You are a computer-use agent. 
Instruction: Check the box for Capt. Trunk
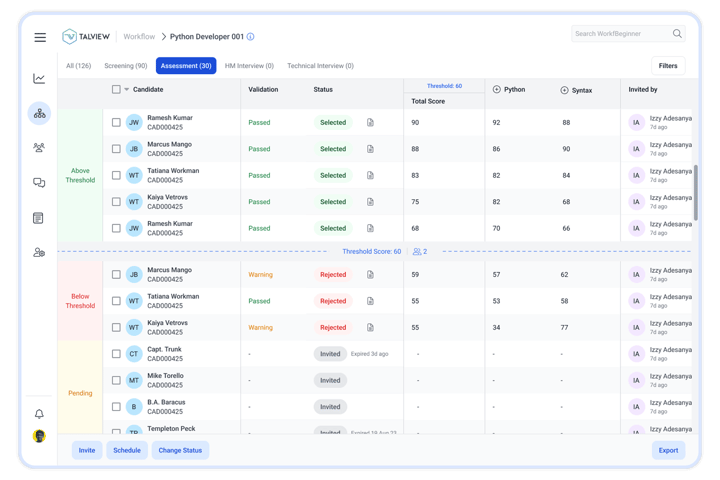coord(117,354)
